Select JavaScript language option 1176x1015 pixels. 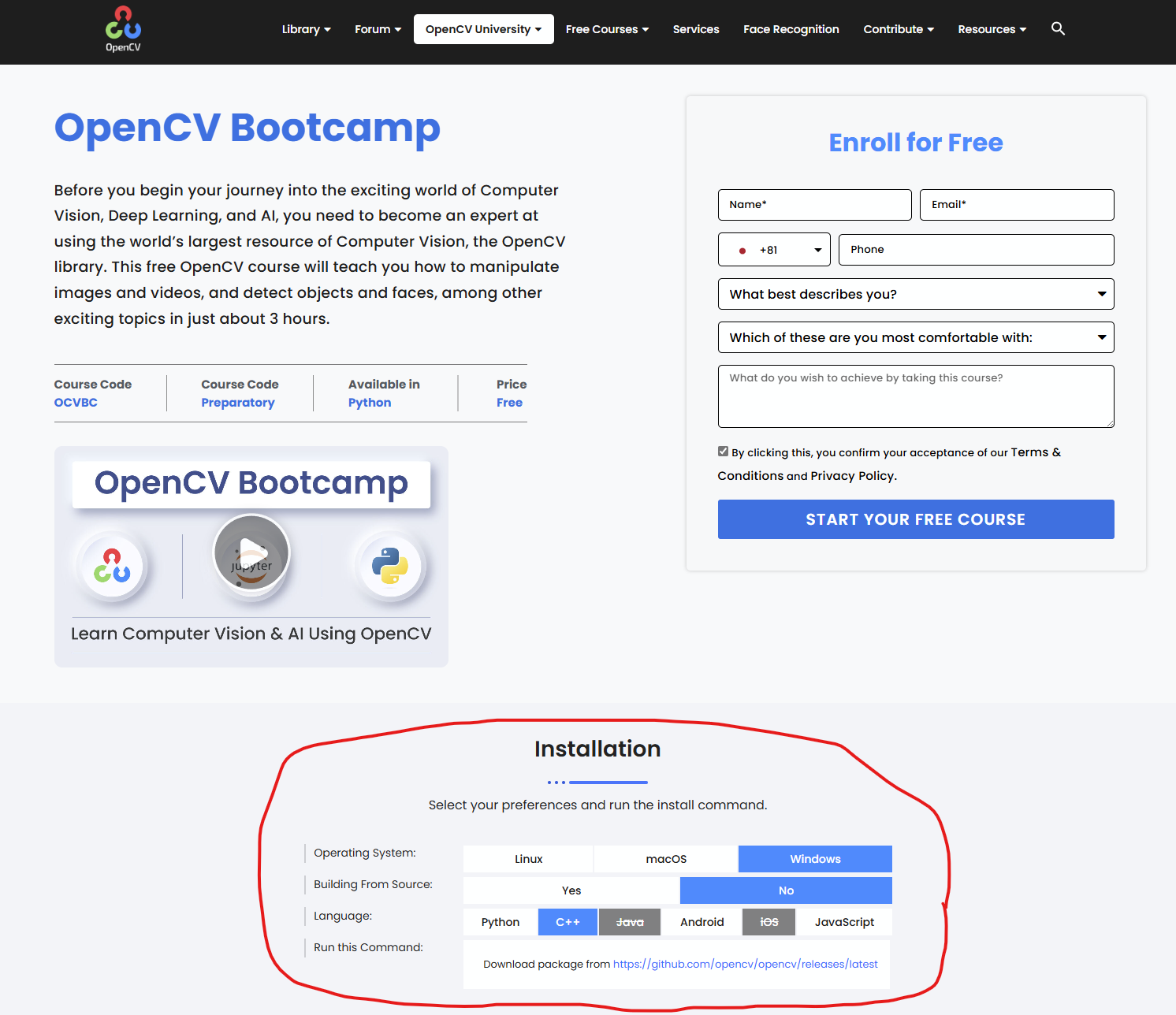click(844, 922)
